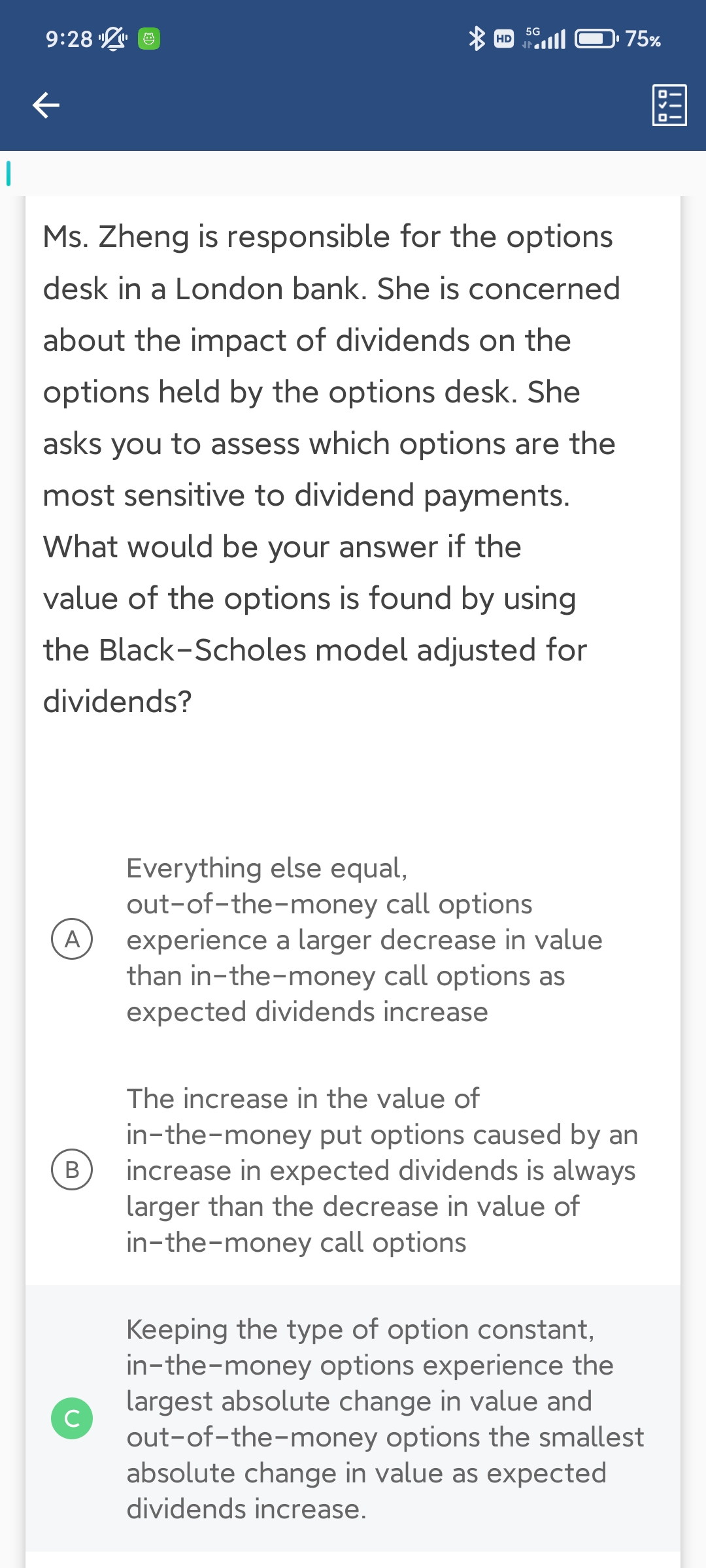706x1568 pixels.
Task: Select the green option C radio button
Action: pyautogui.click(x=72, y=1418)
